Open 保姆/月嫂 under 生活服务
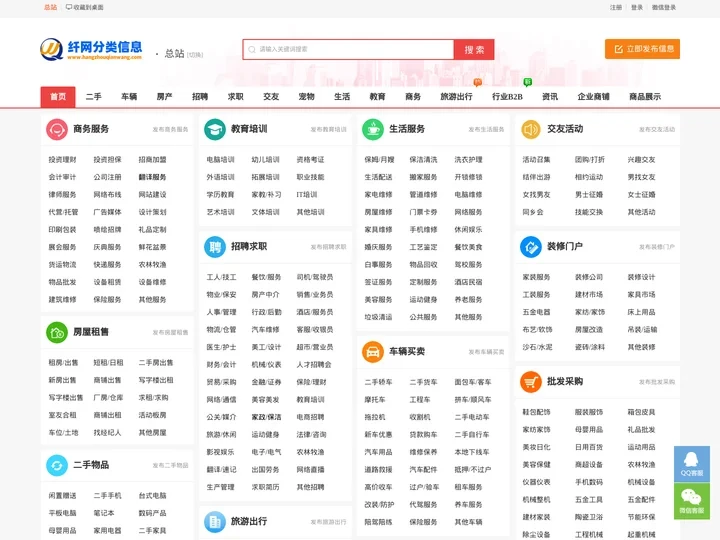The height and width of the screenshot is (540, 720). (x=379, y=160)
